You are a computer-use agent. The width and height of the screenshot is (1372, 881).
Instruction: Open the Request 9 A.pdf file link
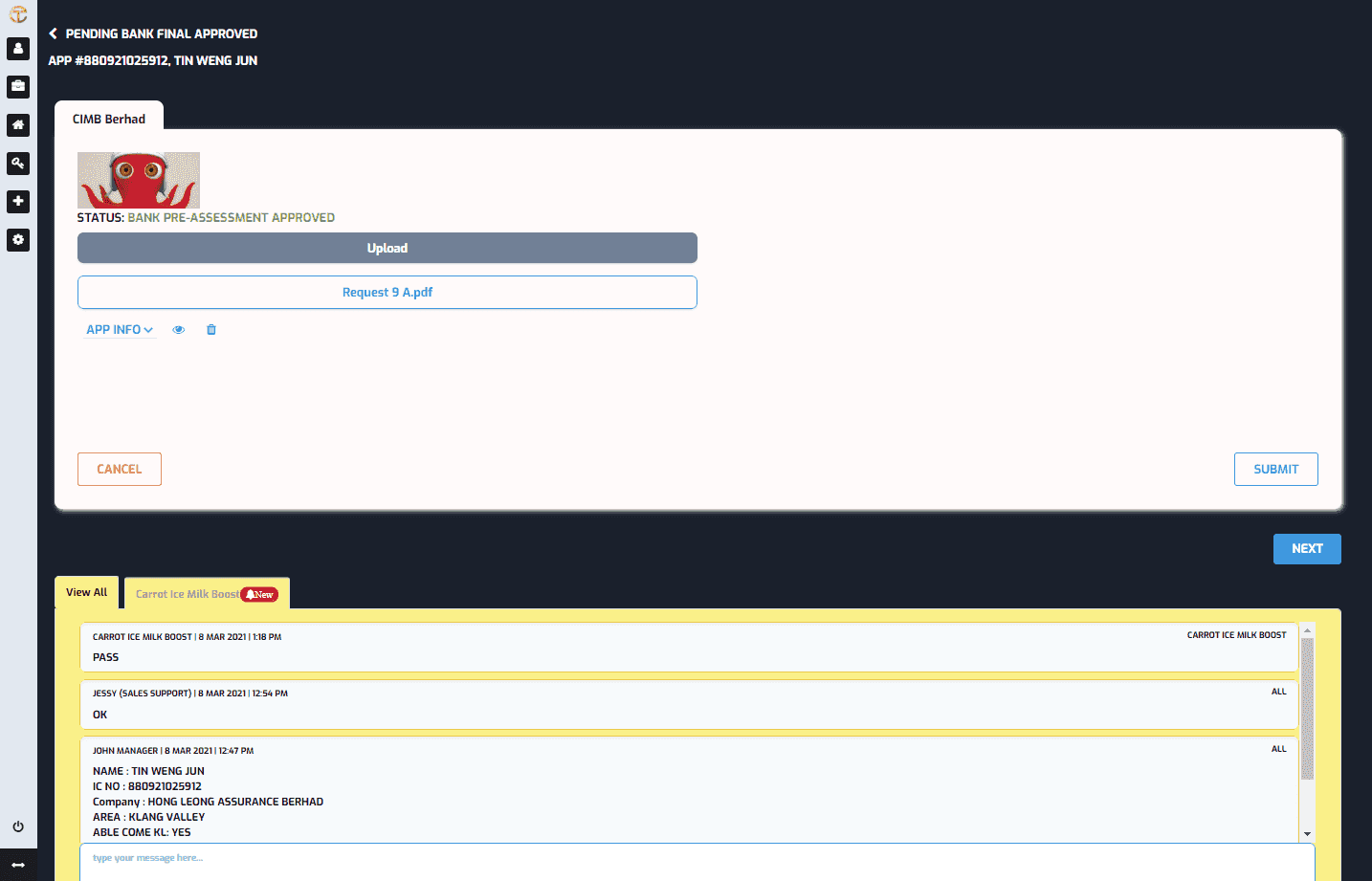click(x=387, y=292)
